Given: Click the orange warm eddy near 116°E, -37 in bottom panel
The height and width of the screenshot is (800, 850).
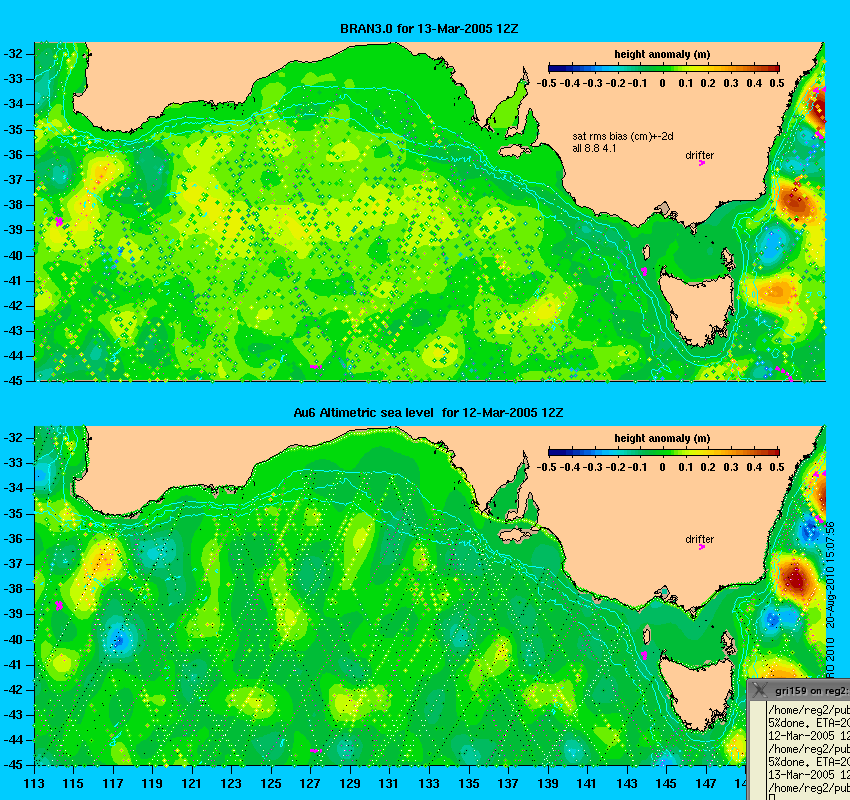Looking at the screenshot, I should [x=103, y=559].
